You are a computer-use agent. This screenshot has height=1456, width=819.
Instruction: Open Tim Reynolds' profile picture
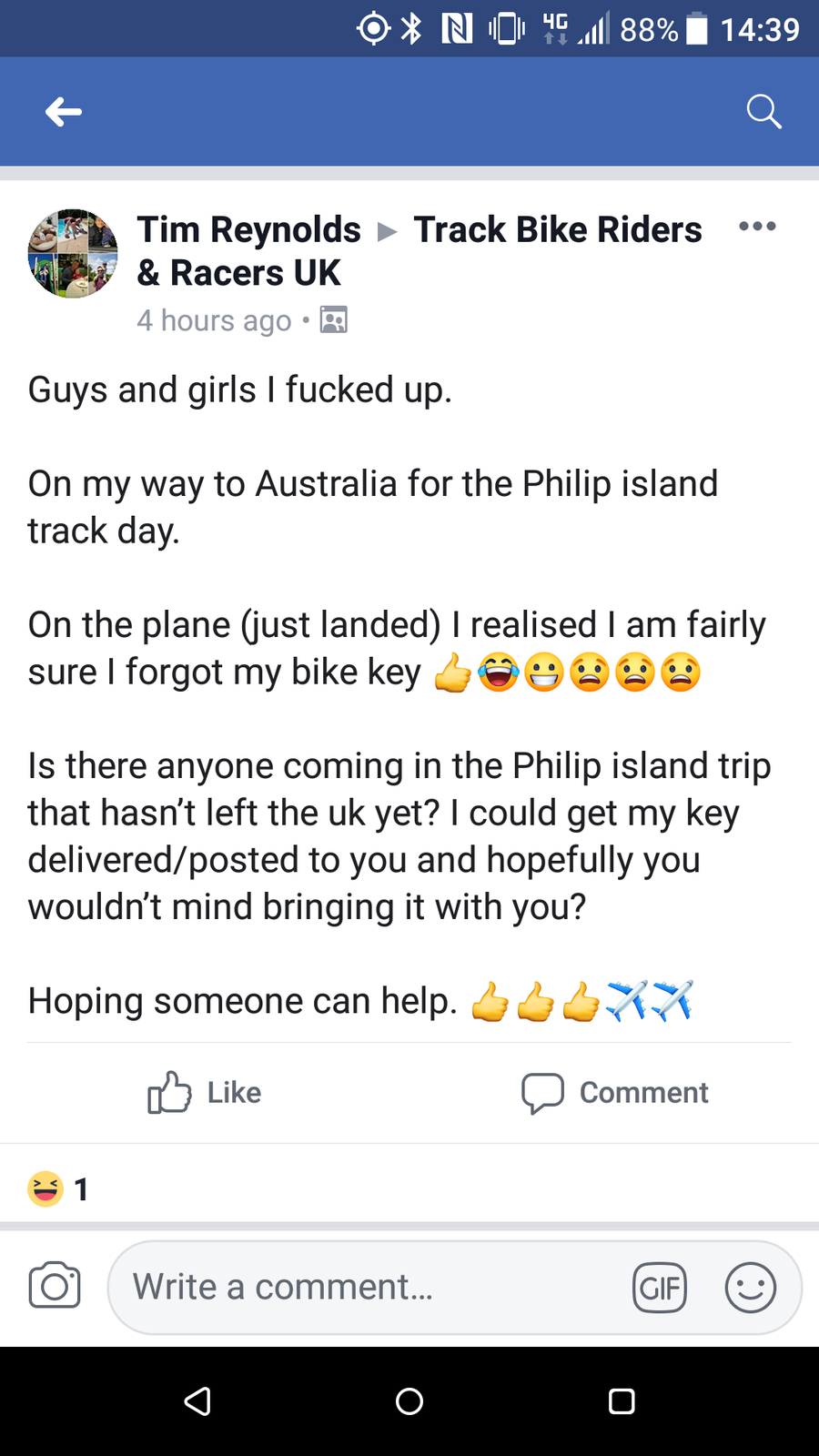pos(73,254)
